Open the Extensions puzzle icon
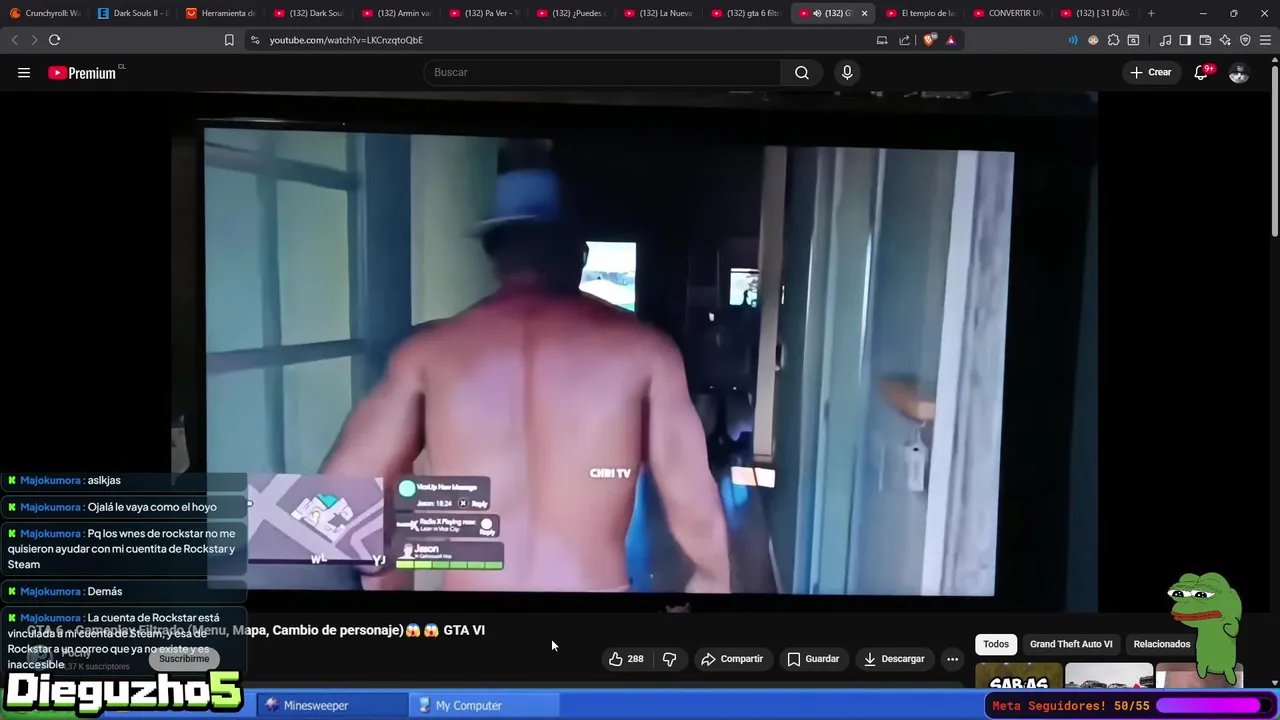 coord(1113,40)
